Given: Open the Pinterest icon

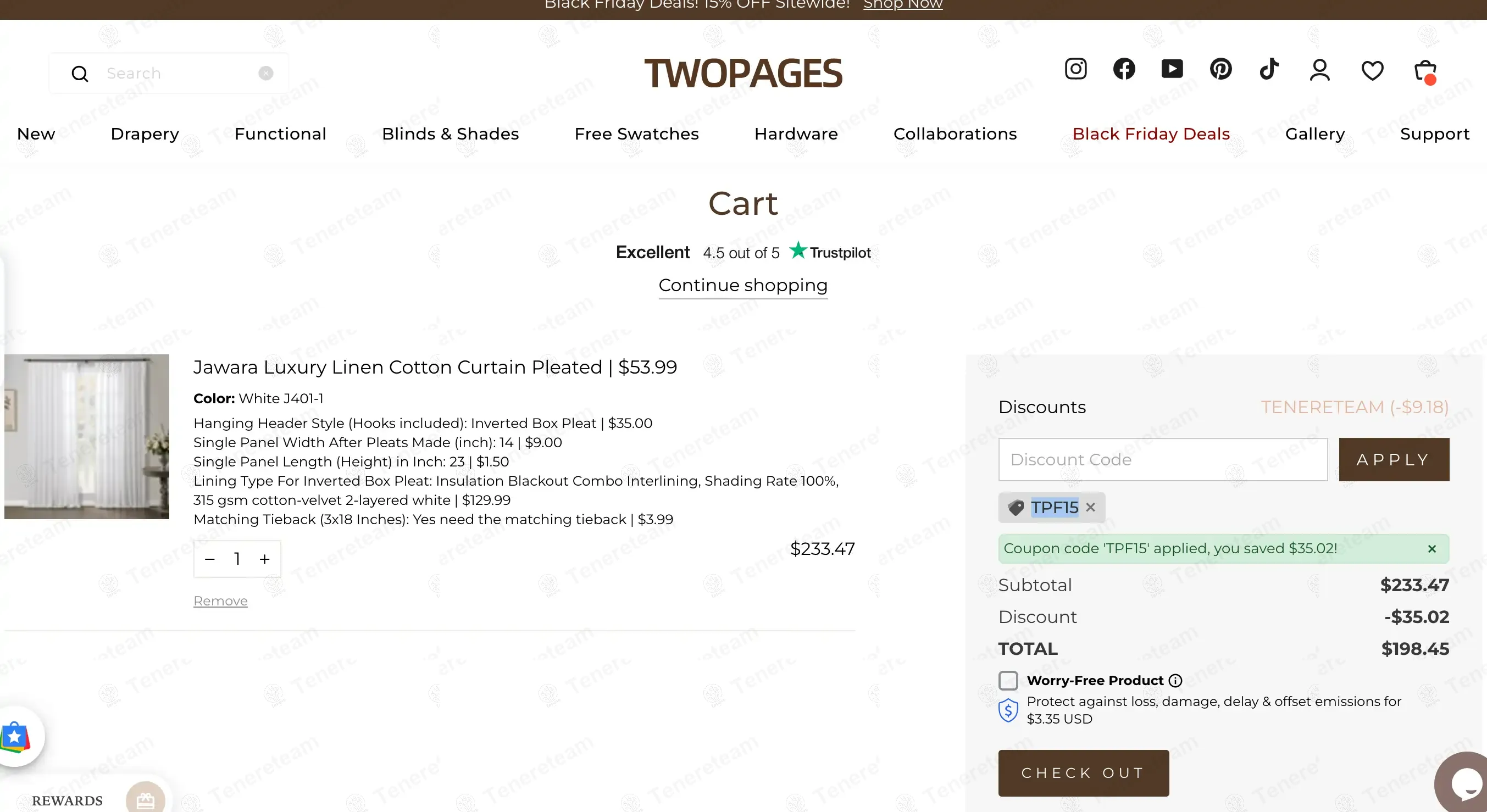Looking at the screenshot, I should click(x=1220, y=69).
